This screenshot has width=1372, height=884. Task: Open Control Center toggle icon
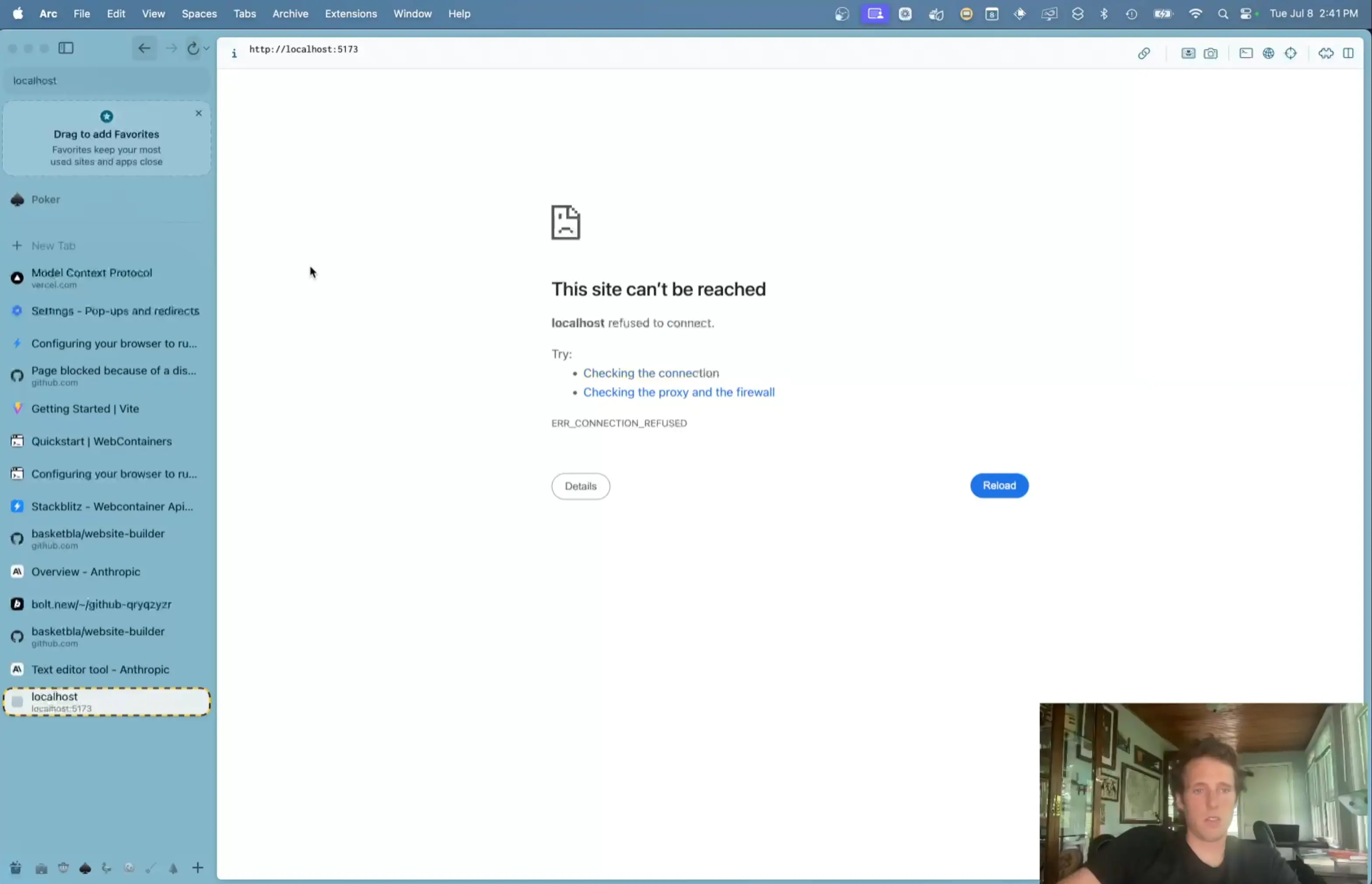[1246, 14]
